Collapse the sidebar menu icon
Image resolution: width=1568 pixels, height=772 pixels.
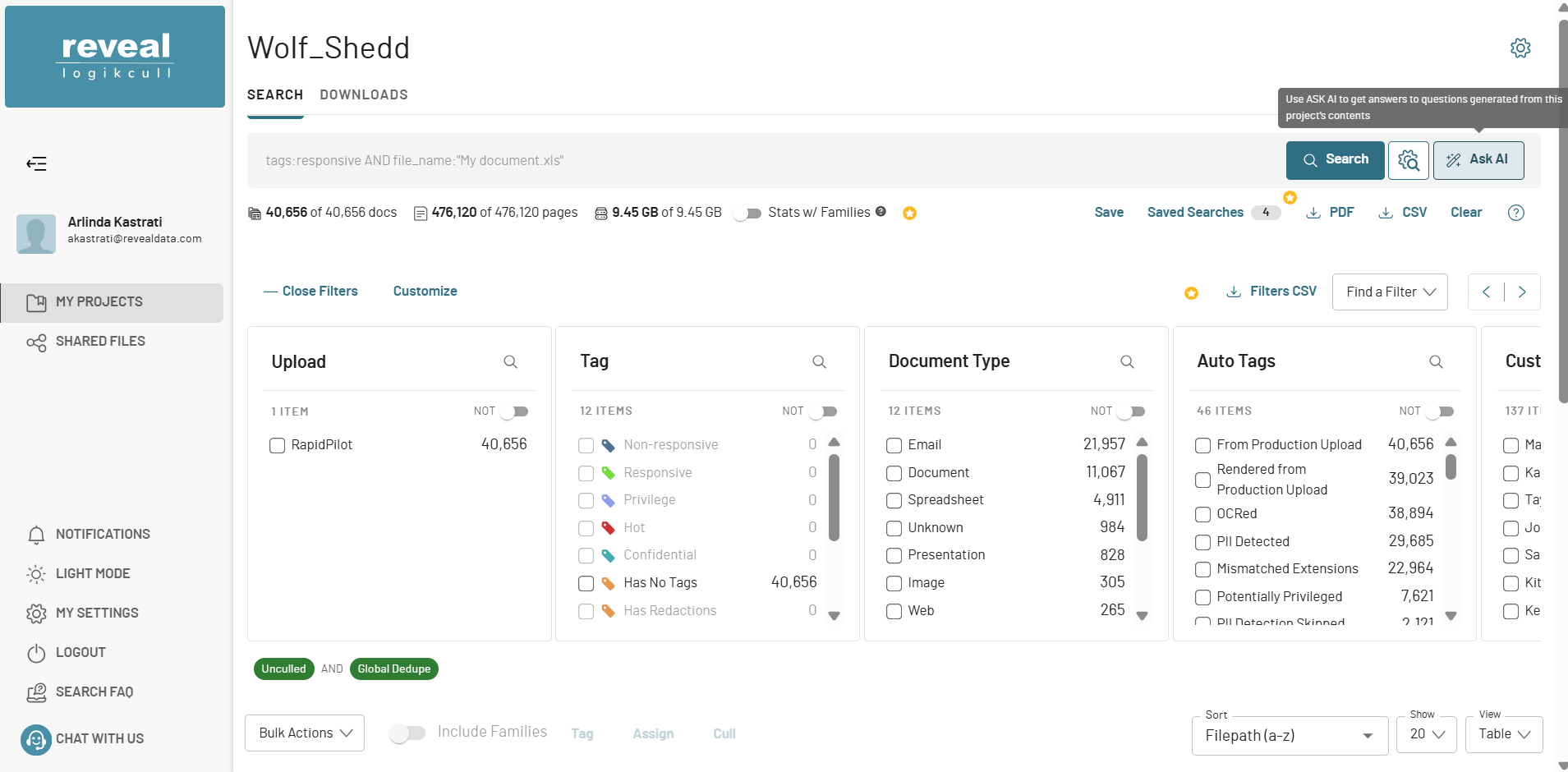tap(36, 163)
